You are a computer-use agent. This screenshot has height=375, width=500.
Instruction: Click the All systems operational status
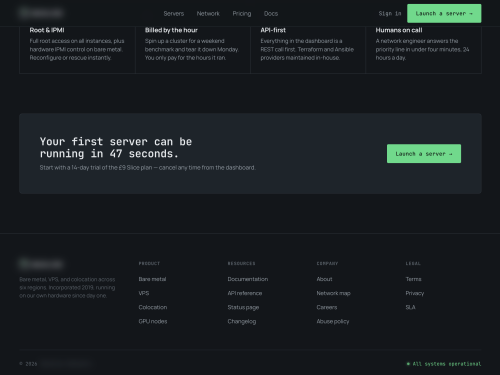coord(444,364)
